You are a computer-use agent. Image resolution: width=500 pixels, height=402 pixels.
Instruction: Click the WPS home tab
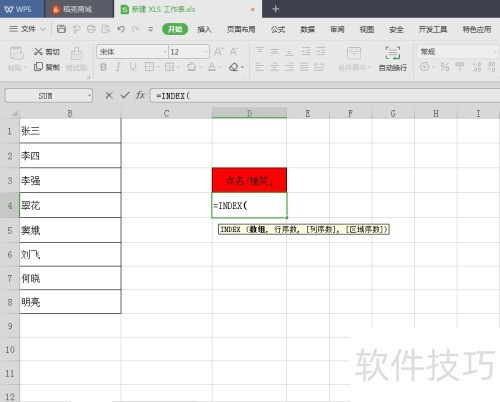22,9
